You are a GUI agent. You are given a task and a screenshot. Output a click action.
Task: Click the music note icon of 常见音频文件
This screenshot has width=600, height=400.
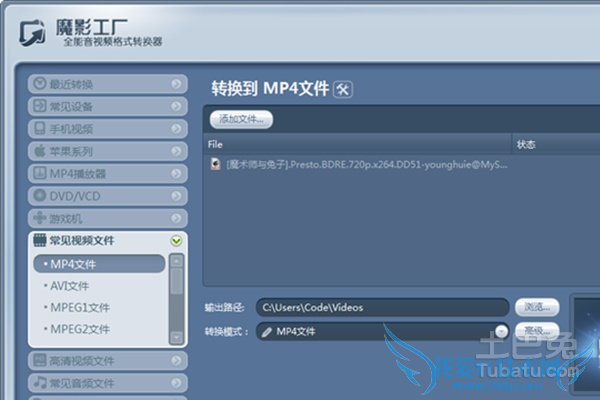(x=40, y=382)
